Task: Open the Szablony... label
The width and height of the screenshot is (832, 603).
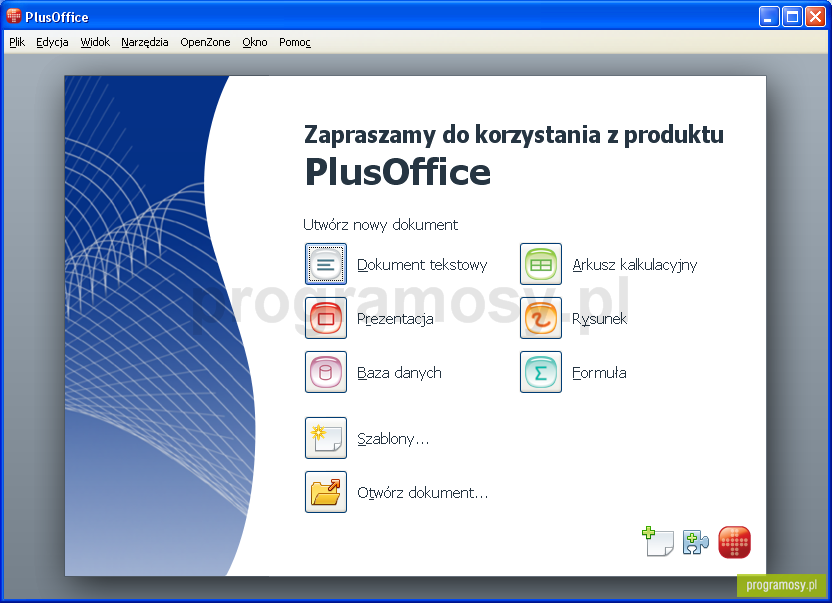Action: (393, 438)
